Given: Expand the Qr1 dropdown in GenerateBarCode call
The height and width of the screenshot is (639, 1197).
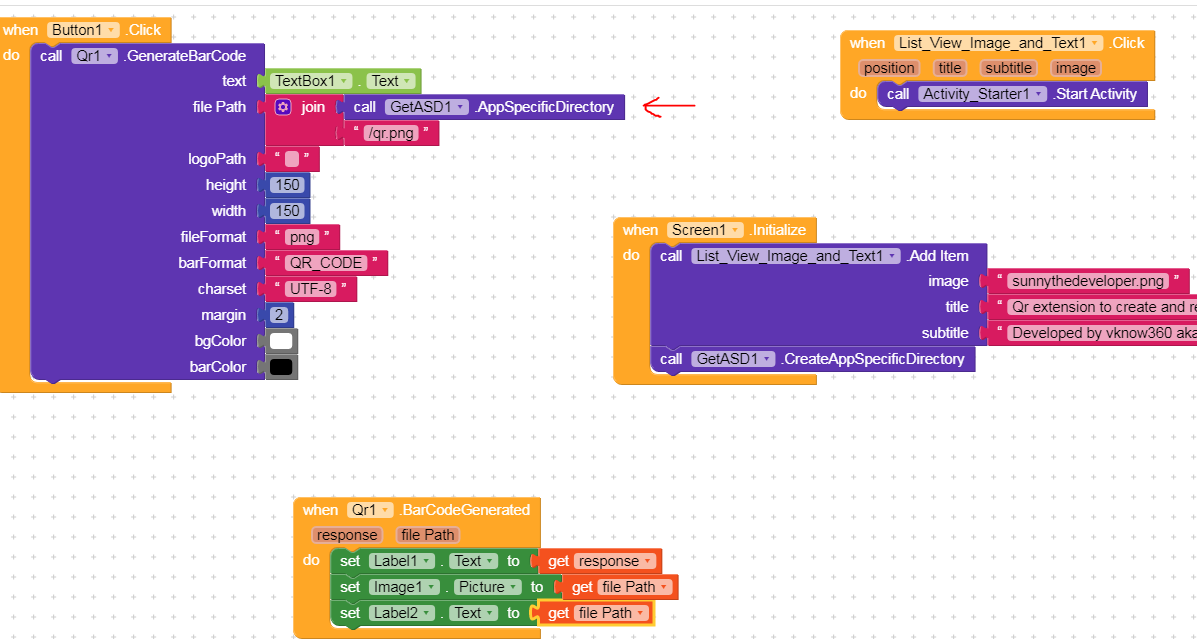Looking at the screenshot, I should pyautogui.click(x=94, y=56).
